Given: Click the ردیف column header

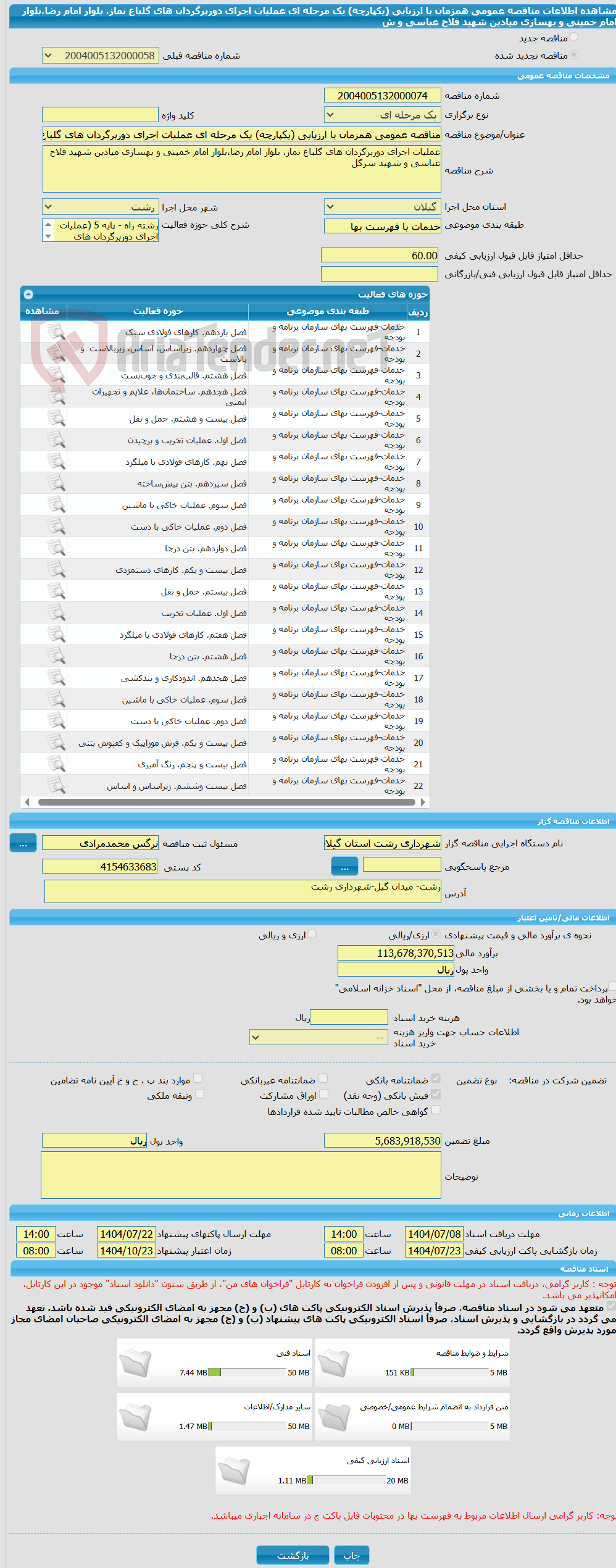Looking at the screenshot, I should pyautogui.click(x=418, y=311).
